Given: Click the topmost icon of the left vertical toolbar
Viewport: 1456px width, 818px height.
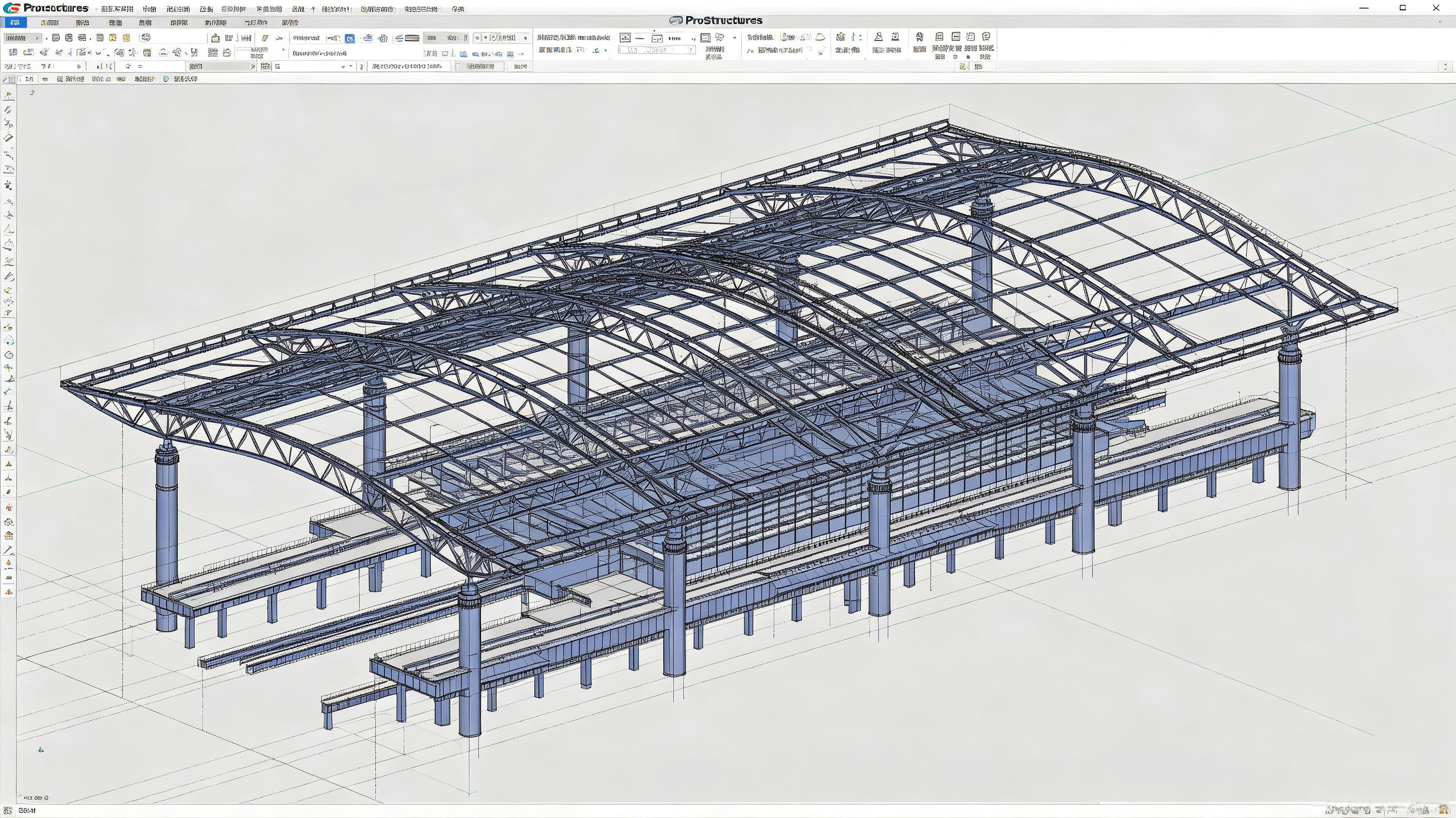Looking at the screenshot, I should point(9,96).
